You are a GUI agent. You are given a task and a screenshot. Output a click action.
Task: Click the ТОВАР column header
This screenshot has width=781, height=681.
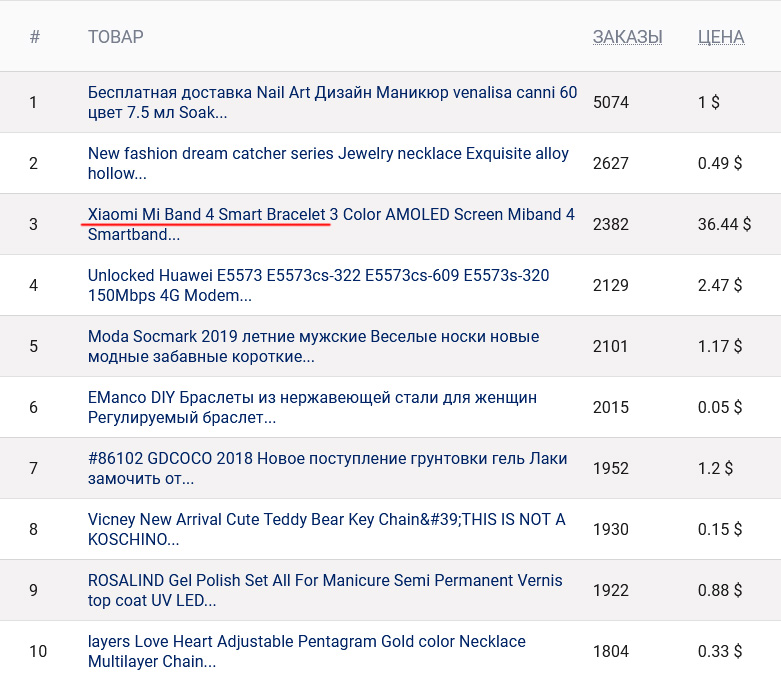(115, 37)
